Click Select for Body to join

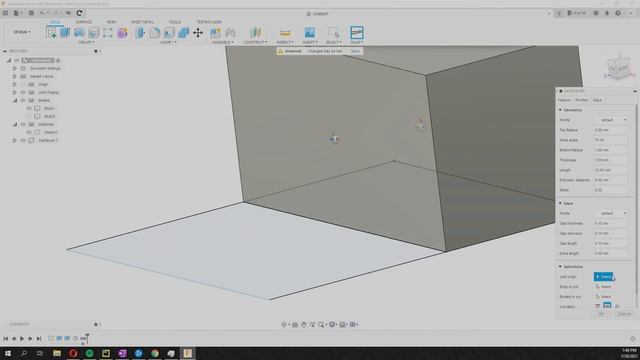coord(603,287)
